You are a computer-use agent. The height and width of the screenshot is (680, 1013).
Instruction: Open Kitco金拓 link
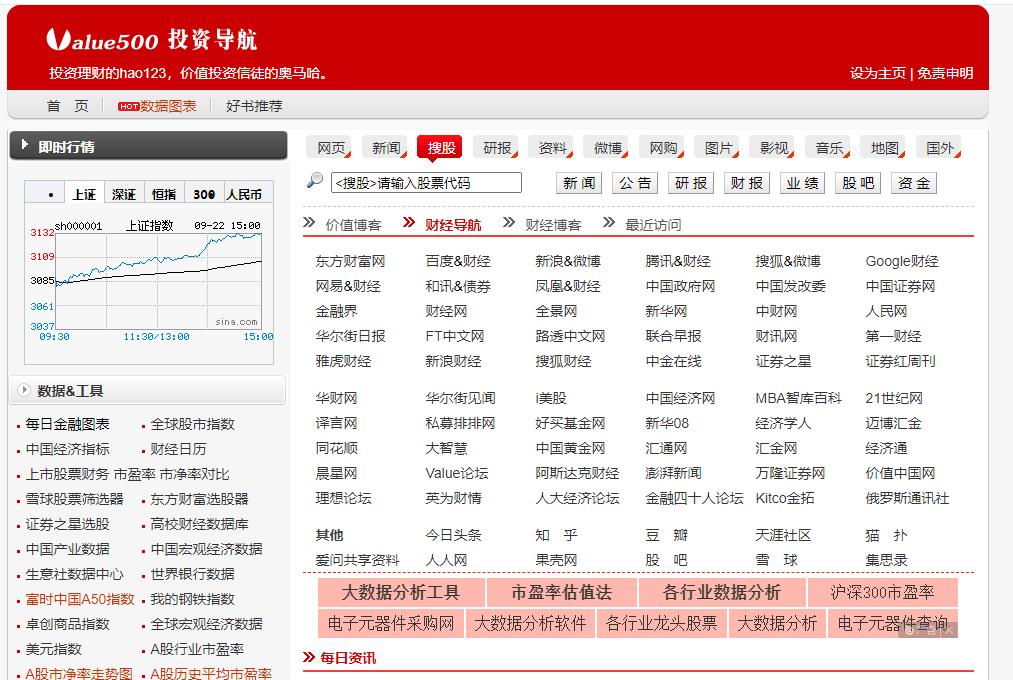tap(784, 498)
